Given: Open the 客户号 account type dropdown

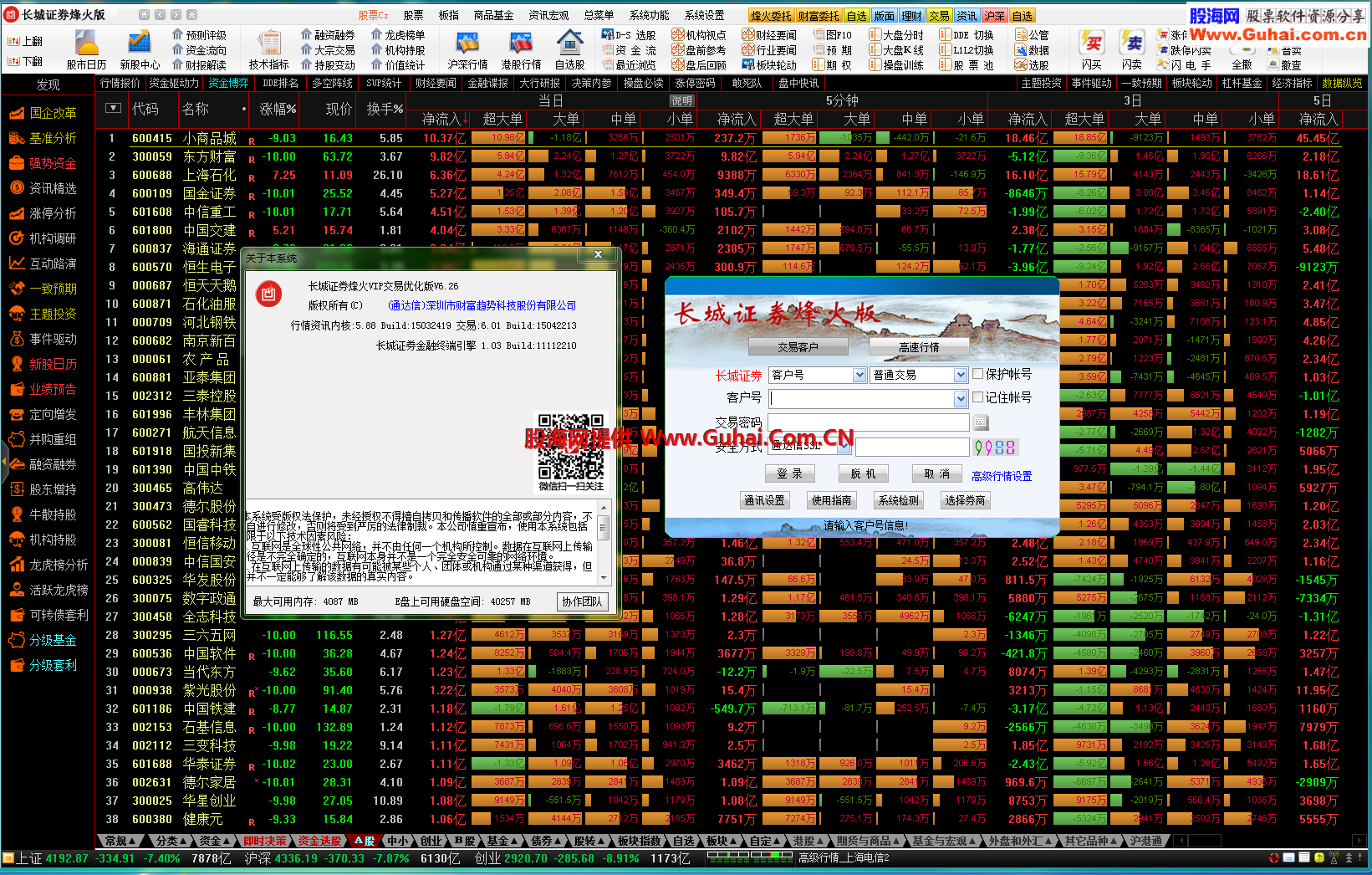Looking at the screenshot, I should pos(859,375).
